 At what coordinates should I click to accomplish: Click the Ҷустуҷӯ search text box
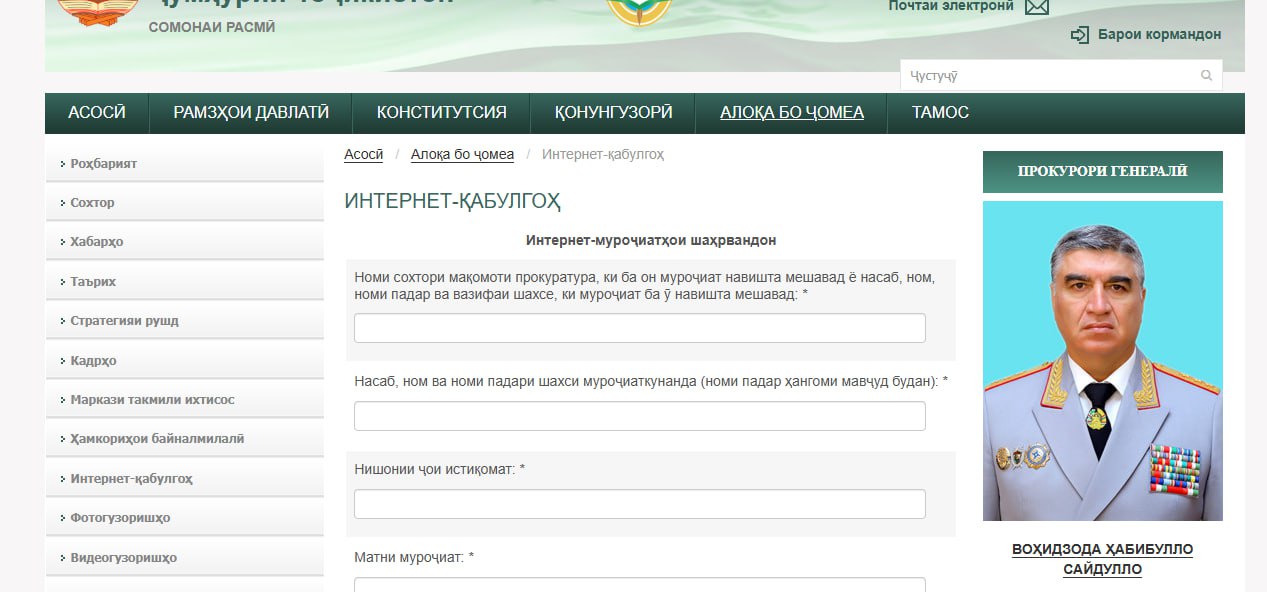point(1050,76)
